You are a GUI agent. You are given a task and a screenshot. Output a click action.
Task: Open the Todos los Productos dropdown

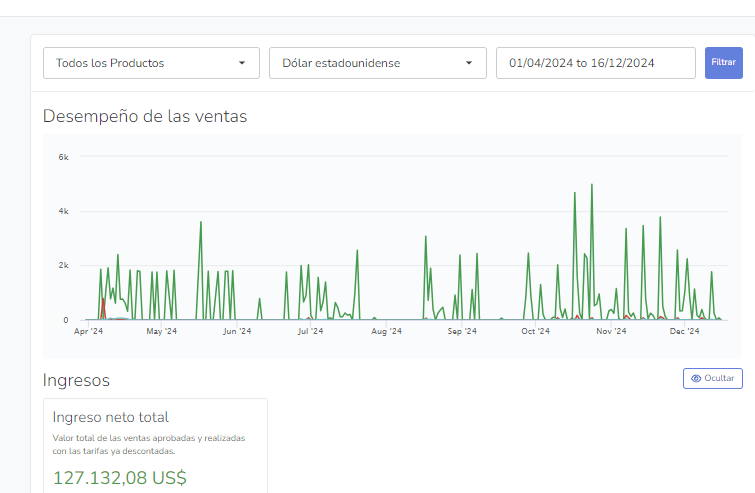point(150,63)
